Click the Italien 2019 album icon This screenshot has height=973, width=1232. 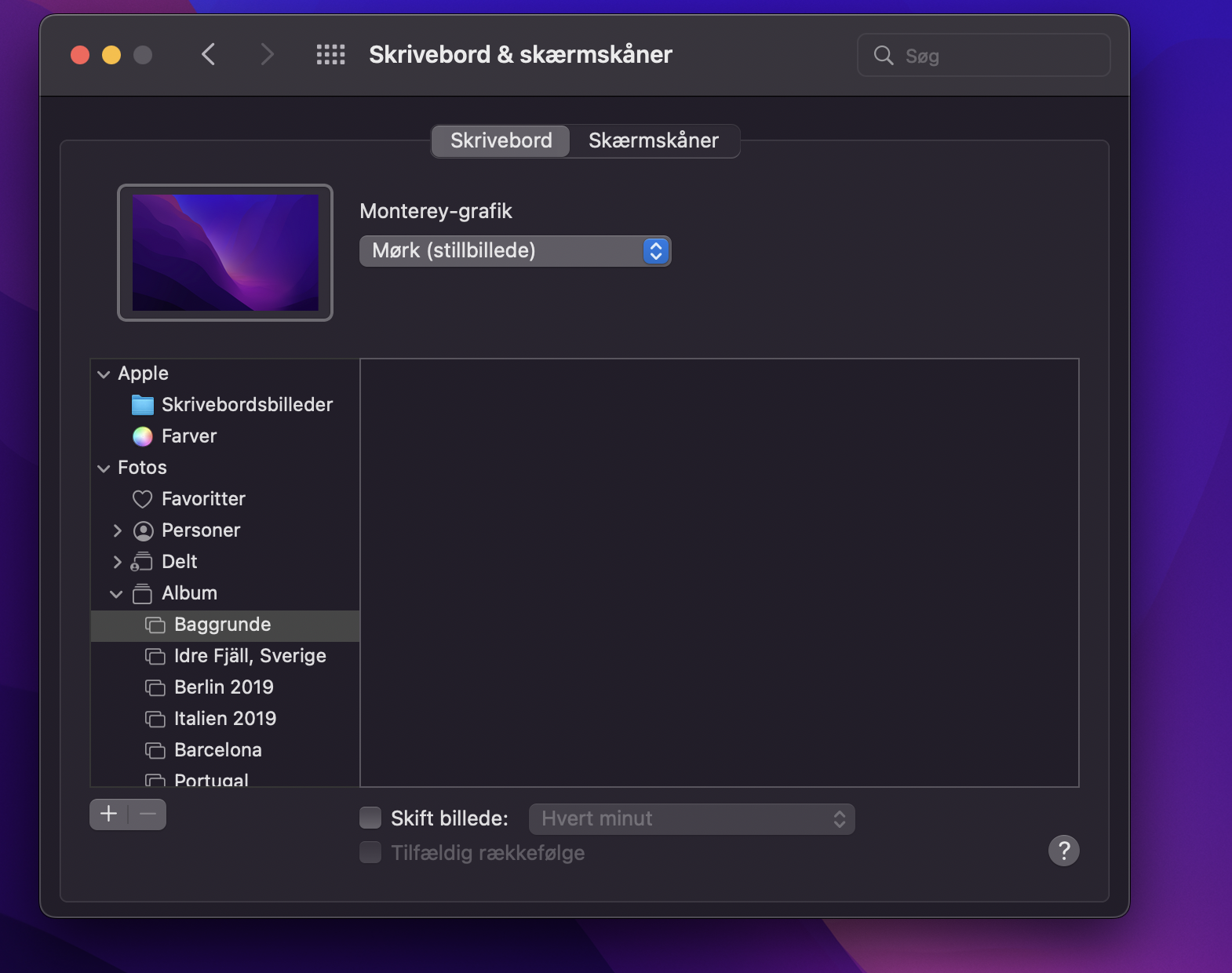point(155,719)
